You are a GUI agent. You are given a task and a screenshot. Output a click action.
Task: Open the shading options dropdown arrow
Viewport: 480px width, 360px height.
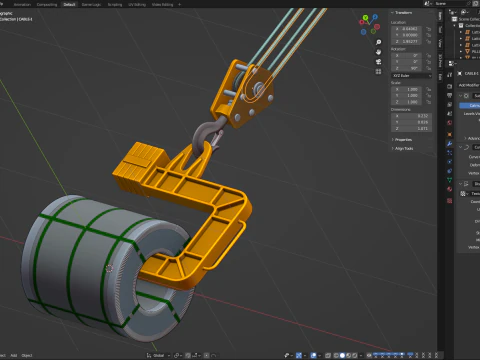click(361, 355)
